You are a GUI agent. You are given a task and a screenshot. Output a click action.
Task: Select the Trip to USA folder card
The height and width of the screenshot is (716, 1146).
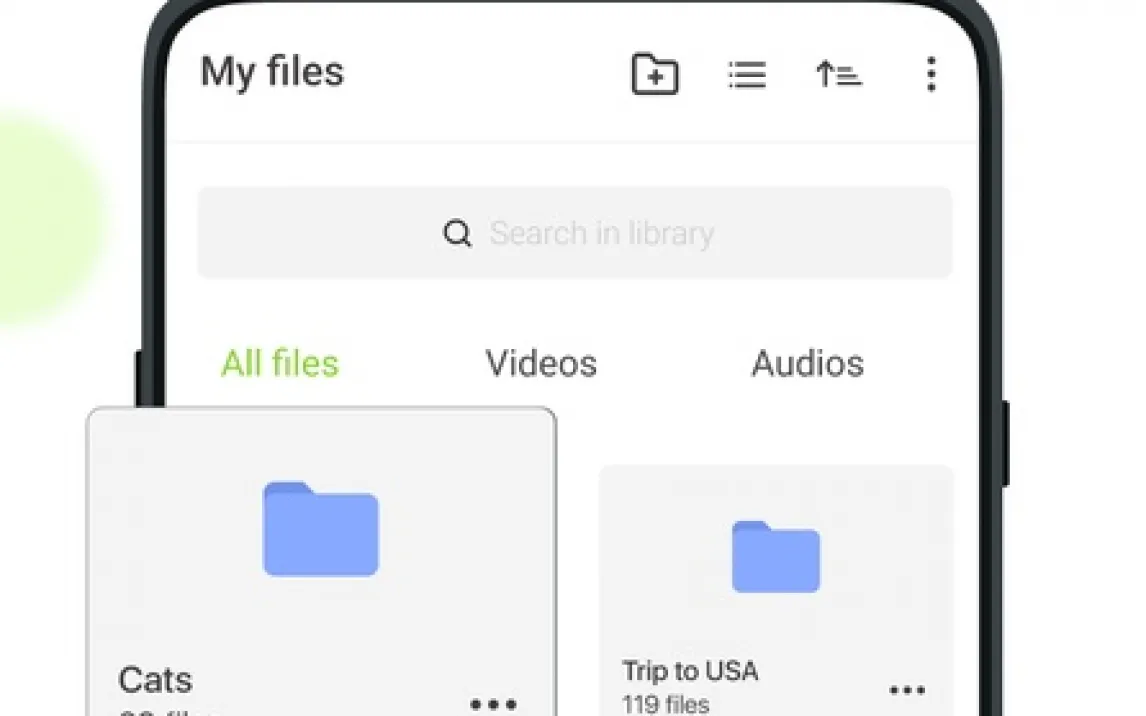click(x=776, y=590)
